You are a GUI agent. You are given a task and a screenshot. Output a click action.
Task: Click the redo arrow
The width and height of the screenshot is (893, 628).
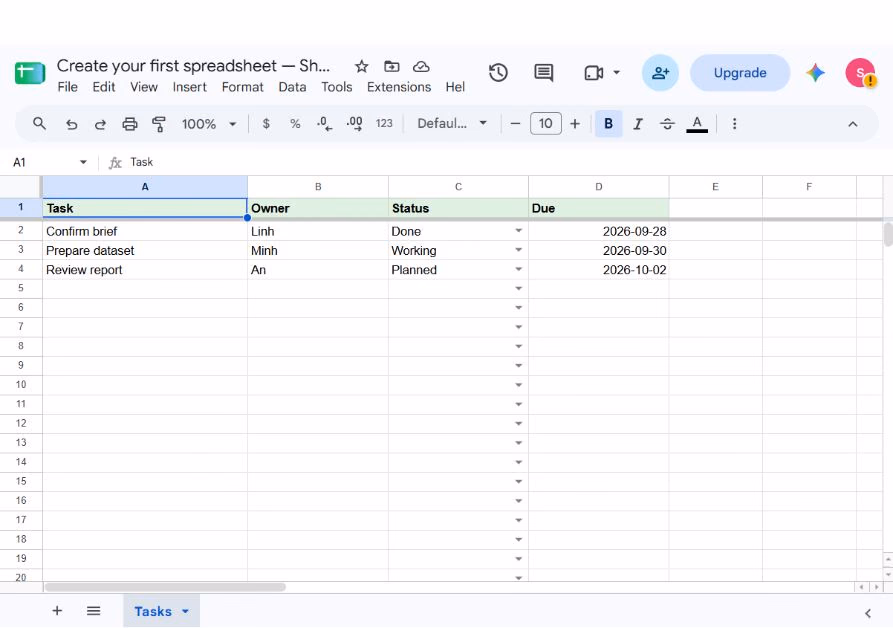point(100,124)
